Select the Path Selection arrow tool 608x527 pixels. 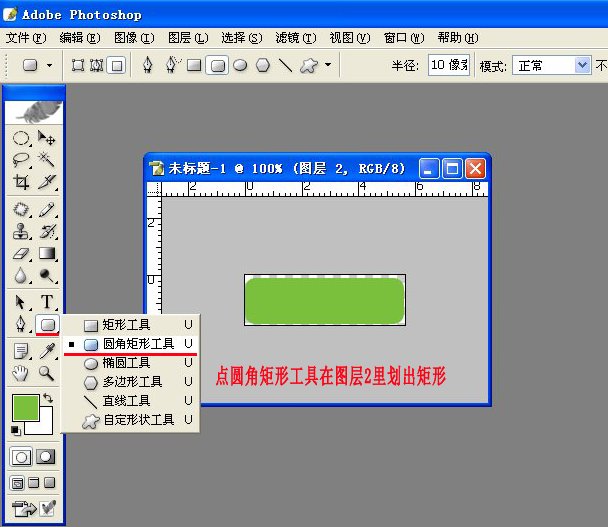click(x=21, y=302)
